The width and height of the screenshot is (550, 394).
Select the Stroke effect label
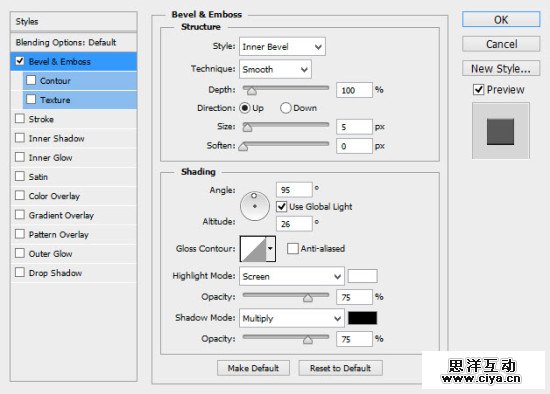coord(41,119)
